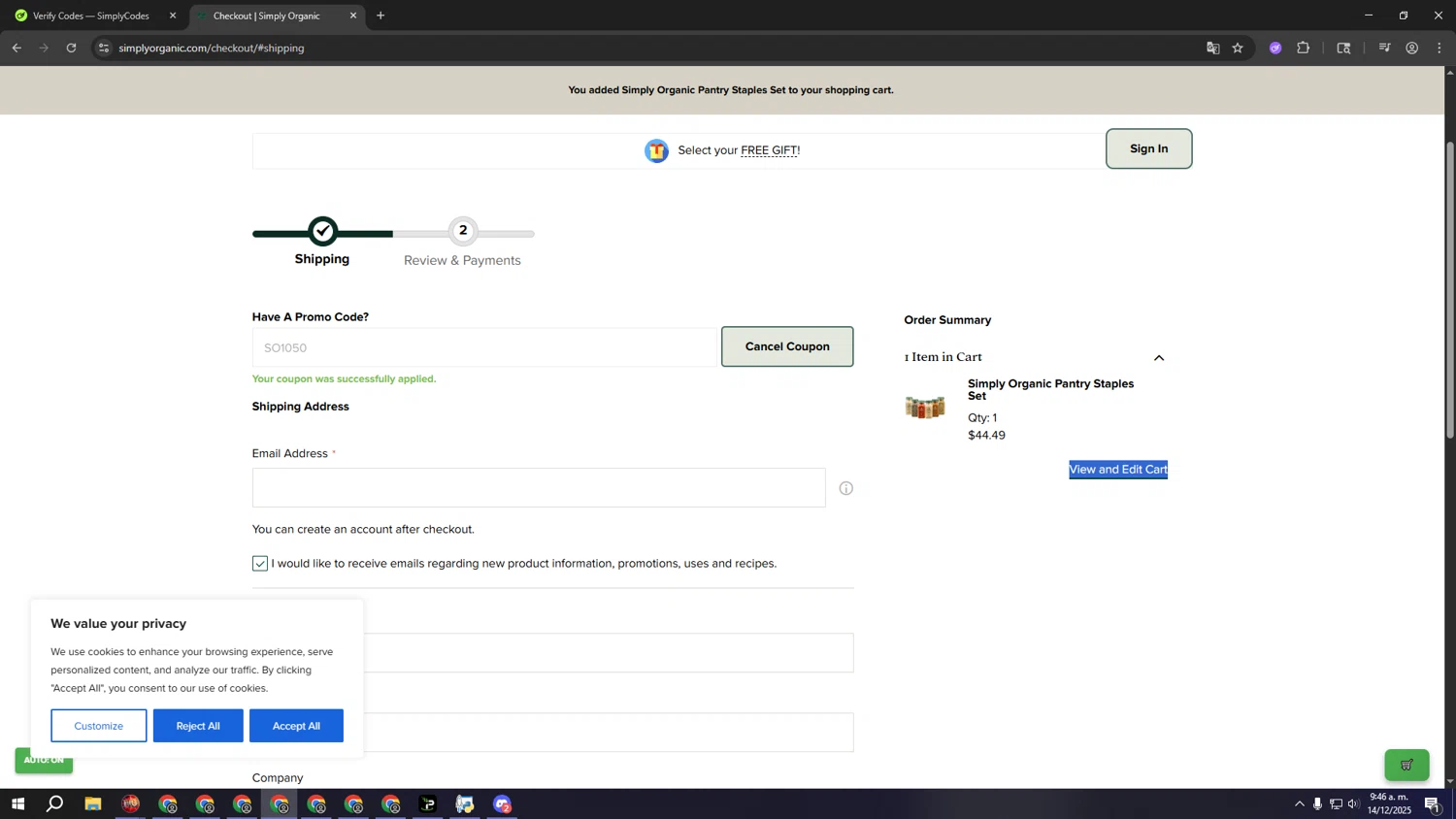Click the free gift box icon

(657, 150)
